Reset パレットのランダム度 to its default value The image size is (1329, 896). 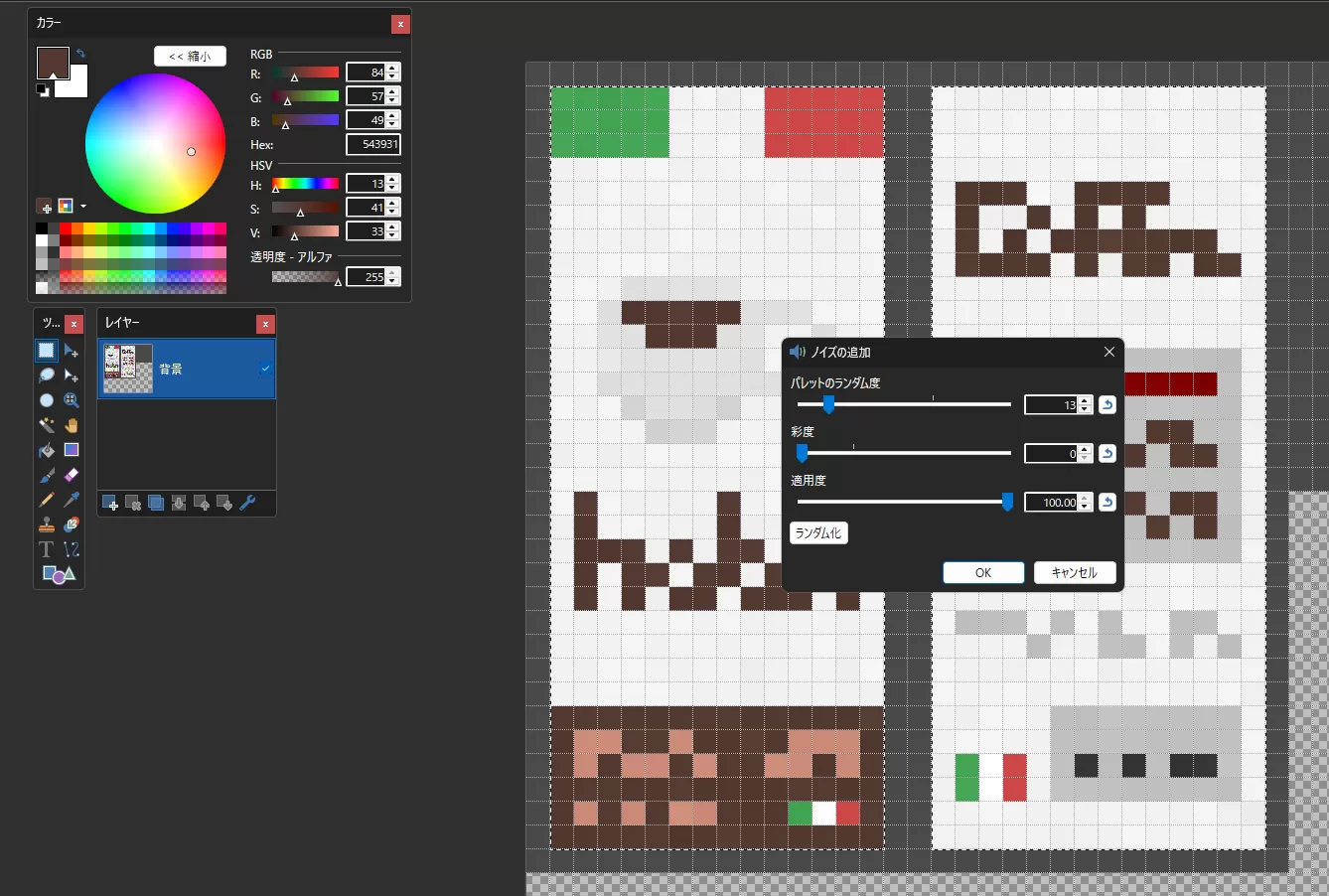coord(1107,404)
